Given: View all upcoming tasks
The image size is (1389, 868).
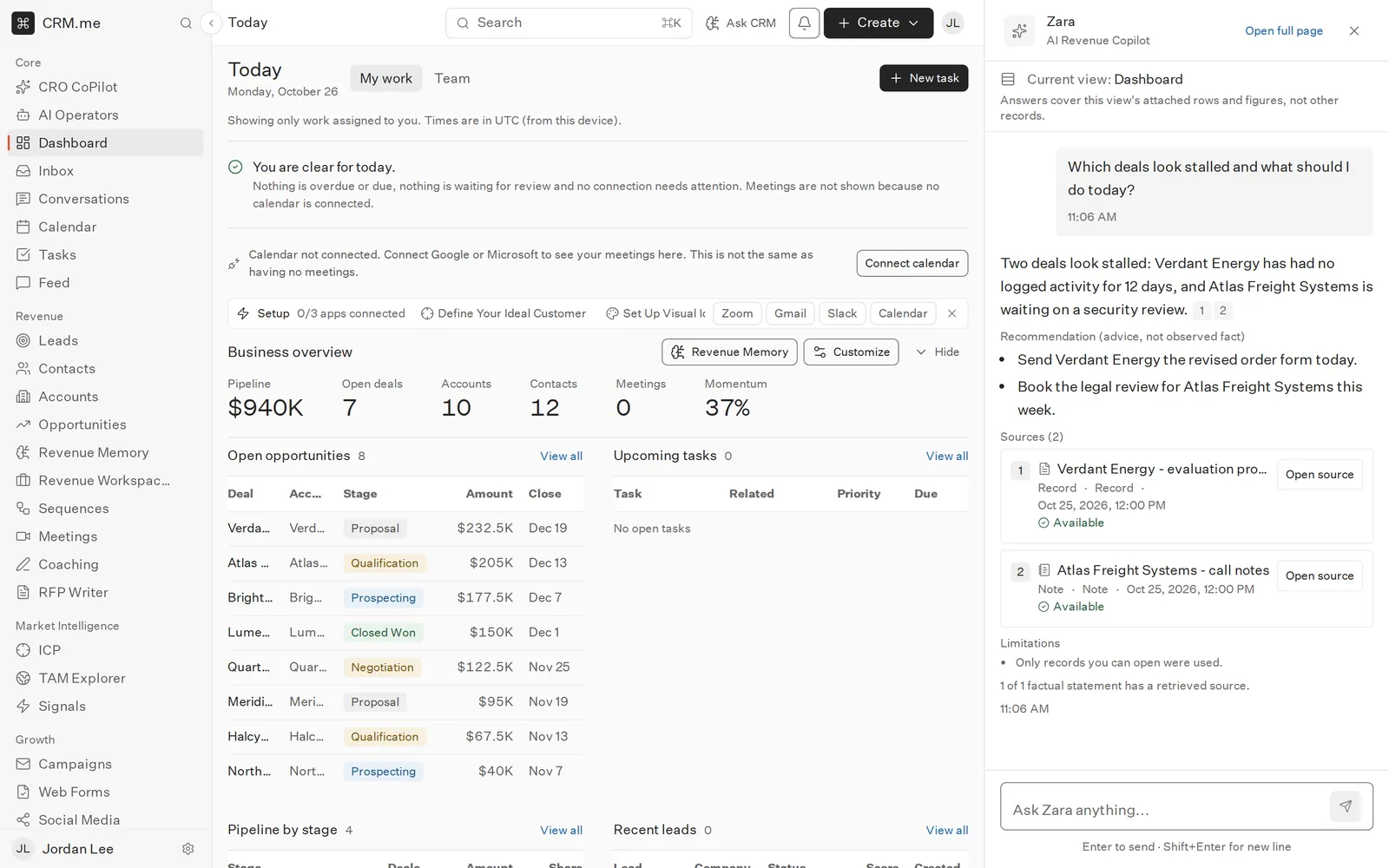Looking at the screenshot, I should (947, 456).
